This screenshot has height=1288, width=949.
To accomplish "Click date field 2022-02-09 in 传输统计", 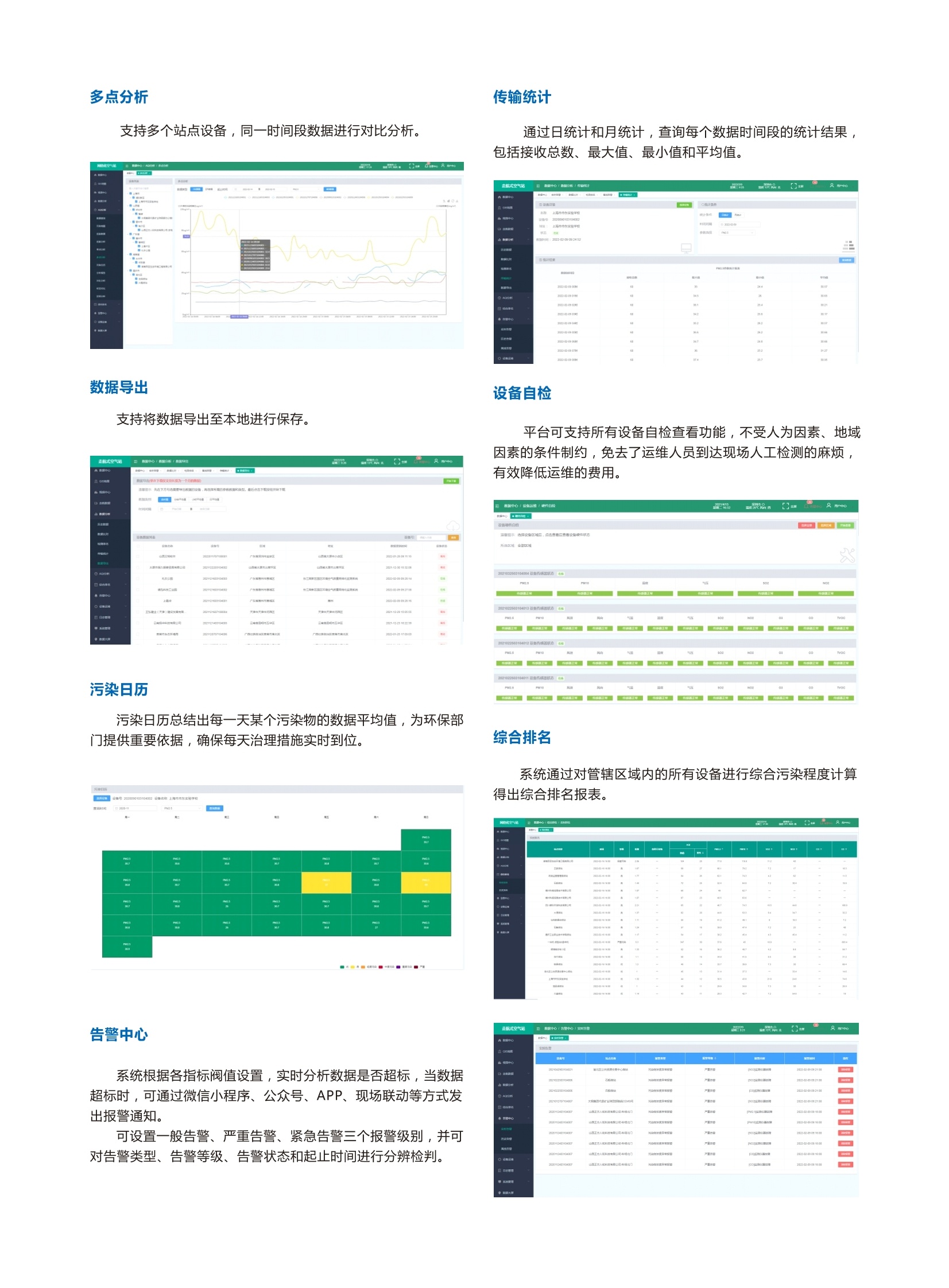I will (740, 224).
